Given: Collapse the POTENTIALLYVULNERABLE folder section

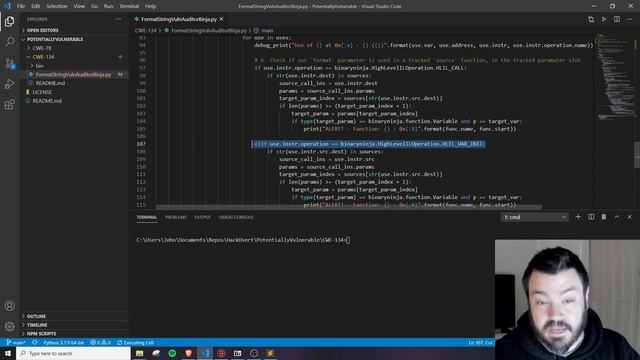Looking at the screenshot, I should pos(55,39).
